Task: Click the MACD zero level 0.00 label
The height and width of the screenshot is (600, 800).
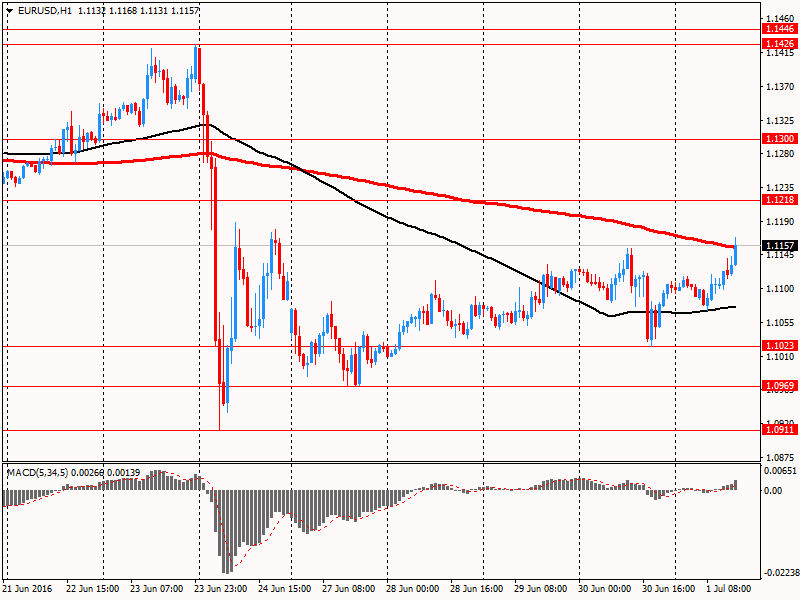Action: 773,490
